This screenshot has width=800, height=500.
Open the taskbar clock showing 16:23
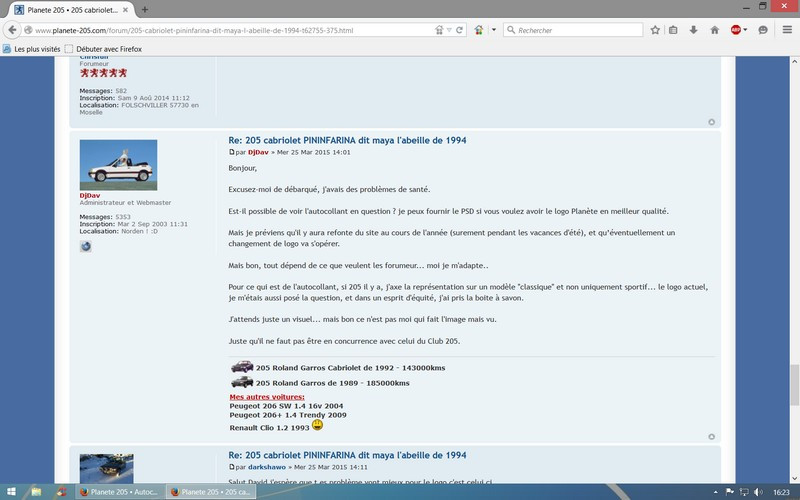781,492
